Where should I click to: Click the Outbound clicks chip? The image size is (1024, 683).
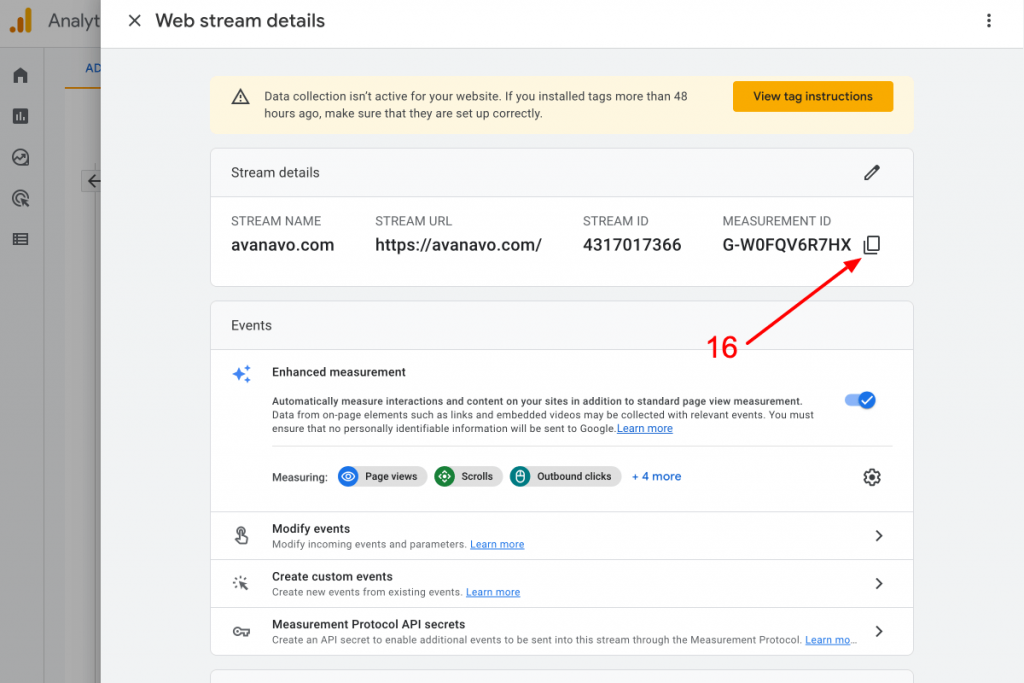pyautogui.click(x=566, y=477)
